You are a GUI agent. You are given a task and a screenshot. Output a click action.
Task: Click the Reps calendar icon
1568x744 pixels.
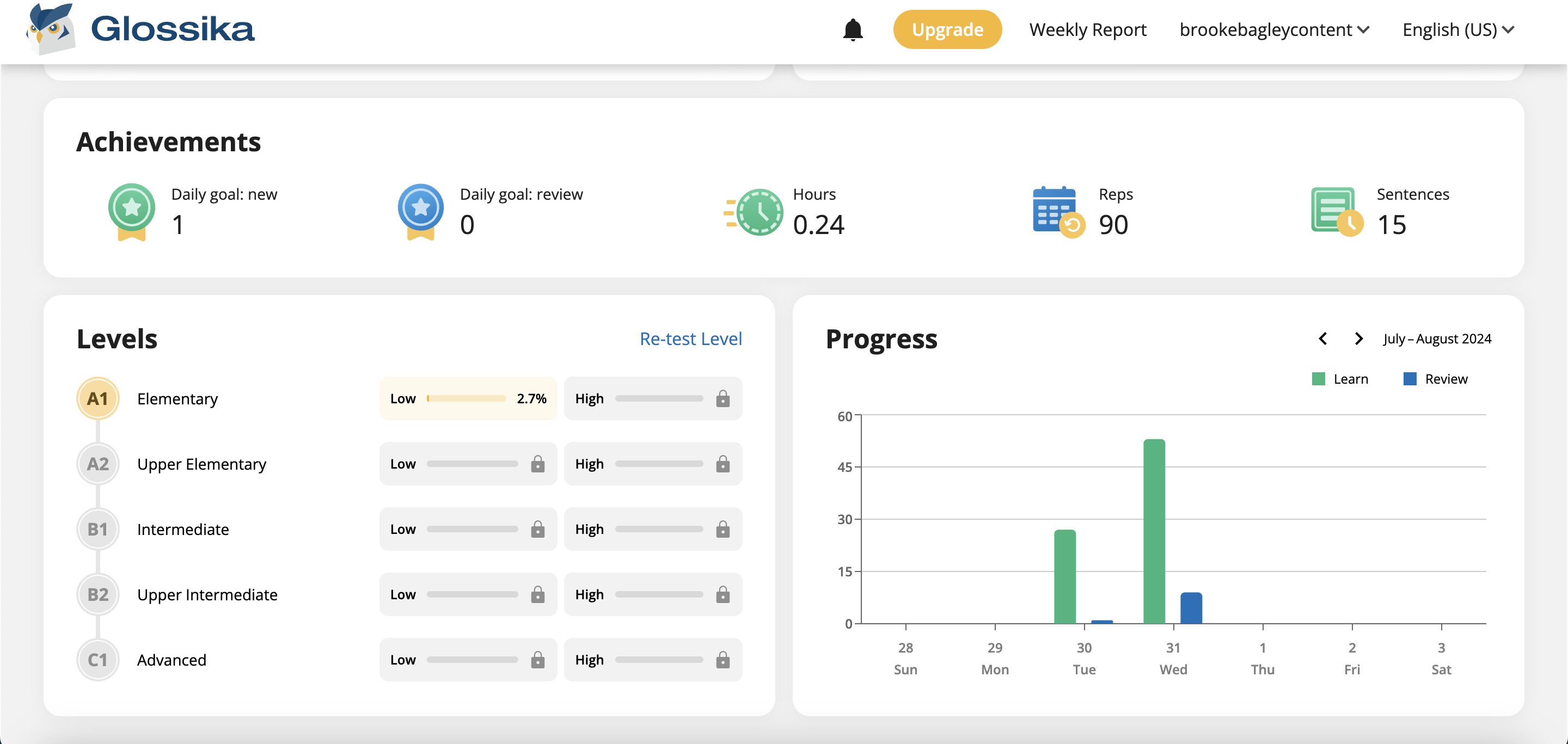coord(1057,211)
